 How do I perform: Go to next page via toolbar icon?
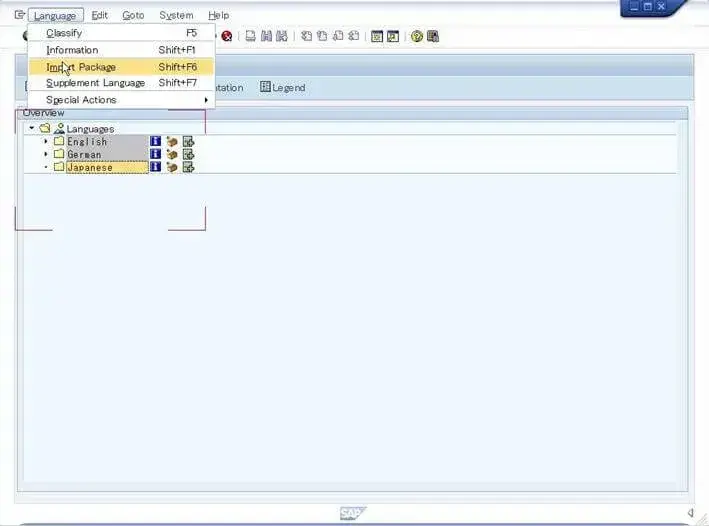coord(338,36)
